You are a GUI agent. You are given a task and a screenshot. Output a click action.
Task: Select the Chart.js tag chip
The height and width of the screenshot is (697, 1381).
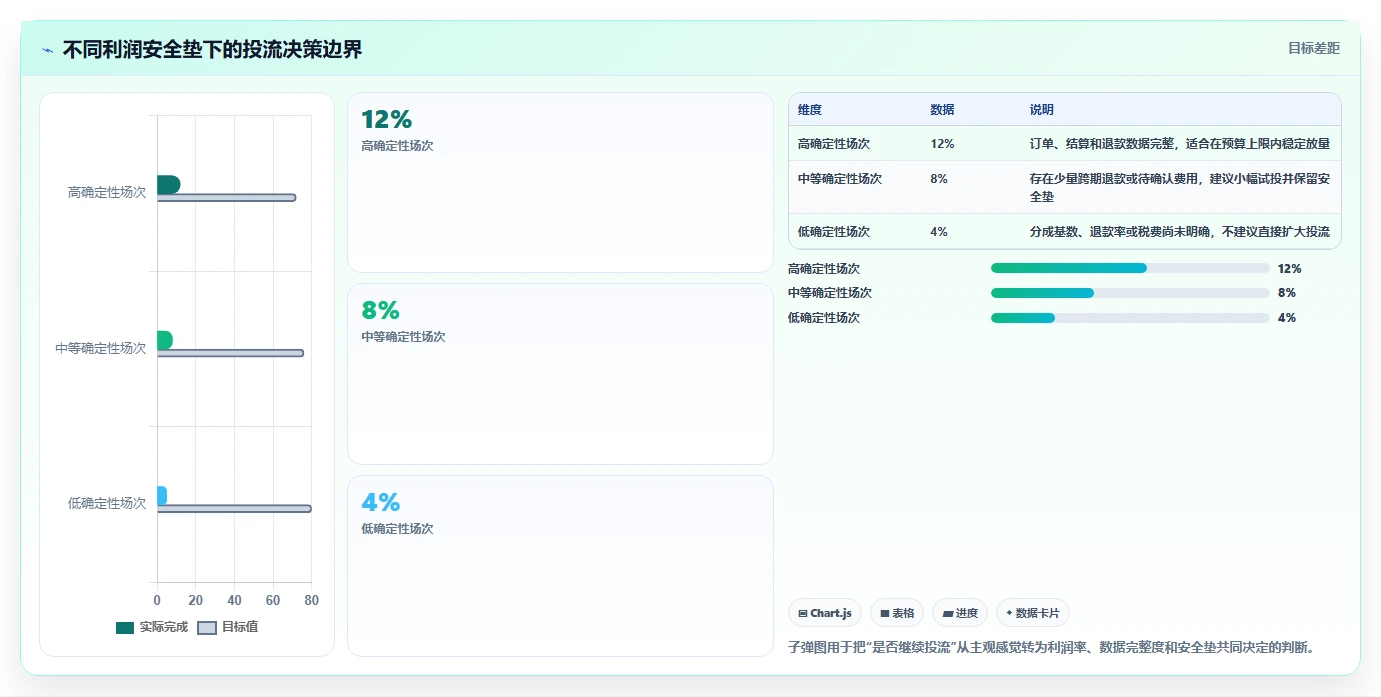[825, 613]
